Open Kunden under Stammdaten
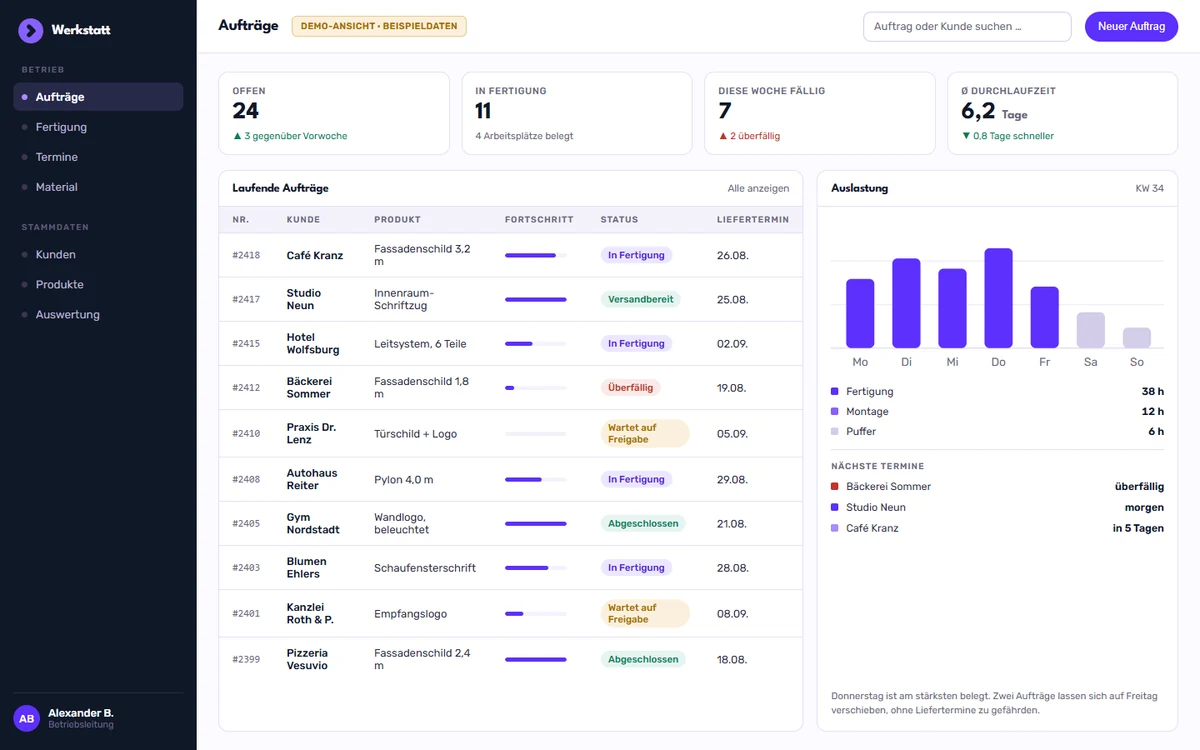Image resolution: width=1200 pixels, height=750 pixels. [98, 255]
